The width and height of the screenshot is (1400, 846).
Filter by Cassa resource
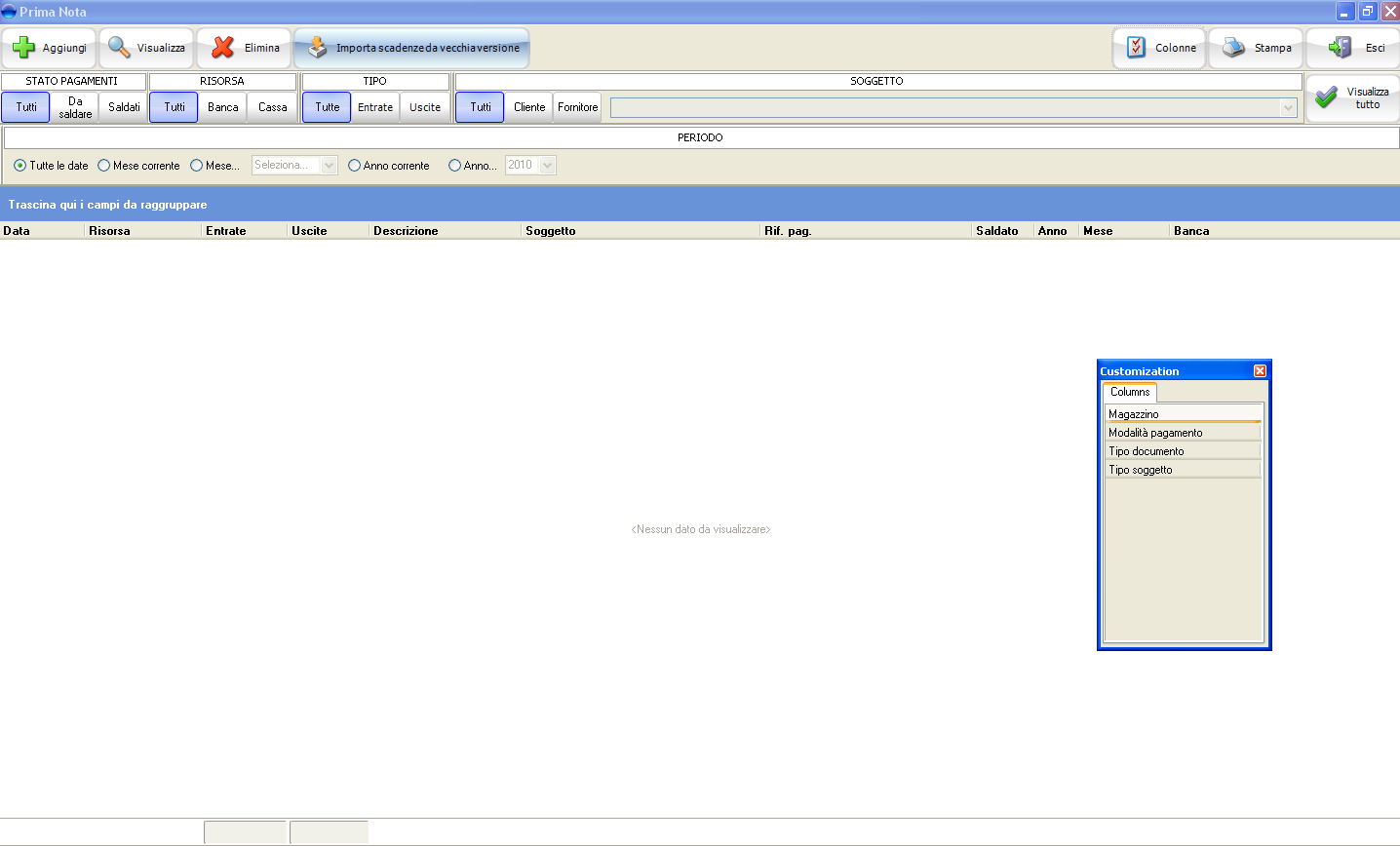[272, 107]
